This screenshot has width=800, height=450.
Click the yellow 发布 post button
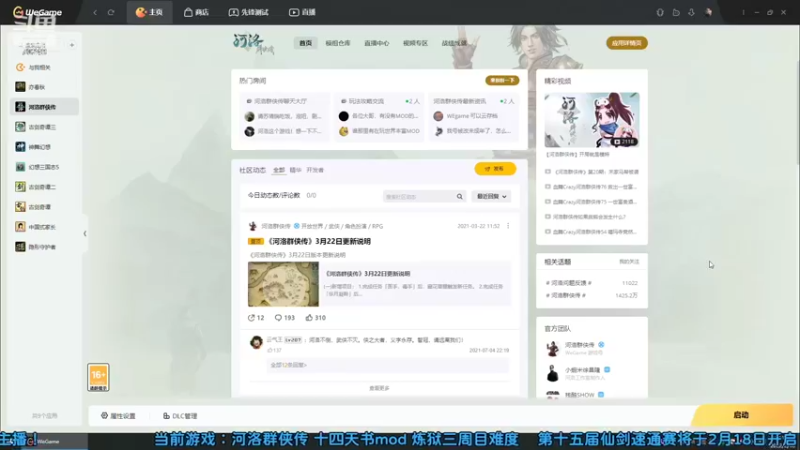(x=495, y=169)
